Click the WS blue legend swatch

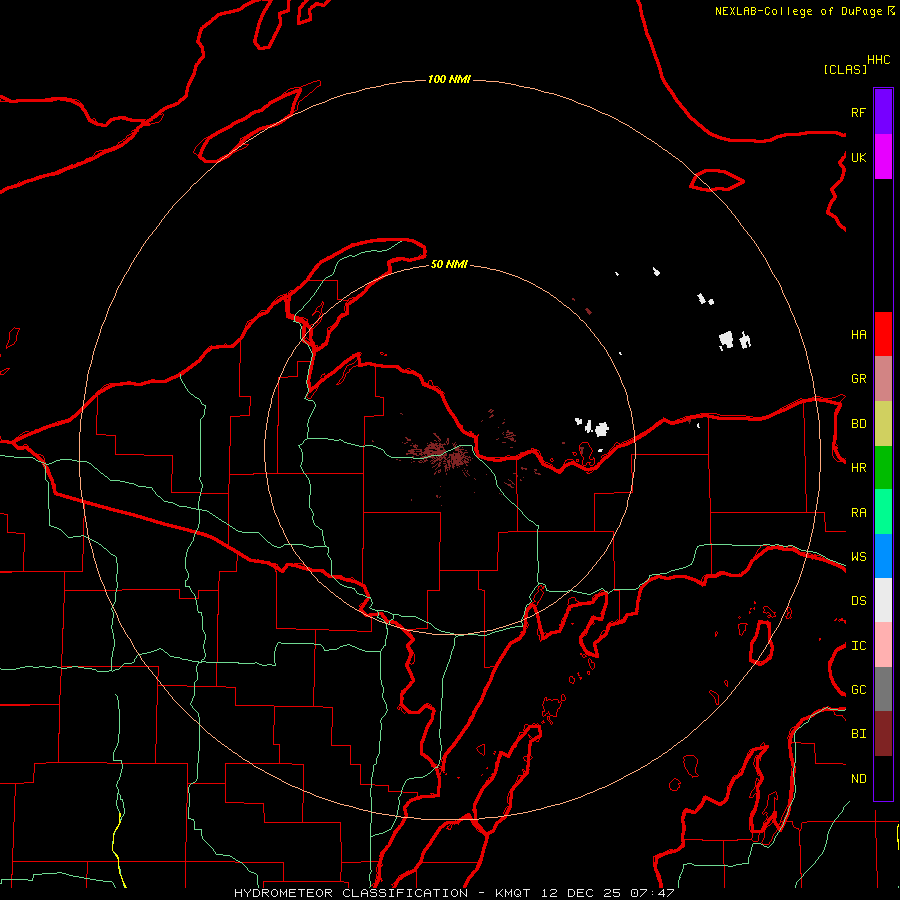[883, 556]
